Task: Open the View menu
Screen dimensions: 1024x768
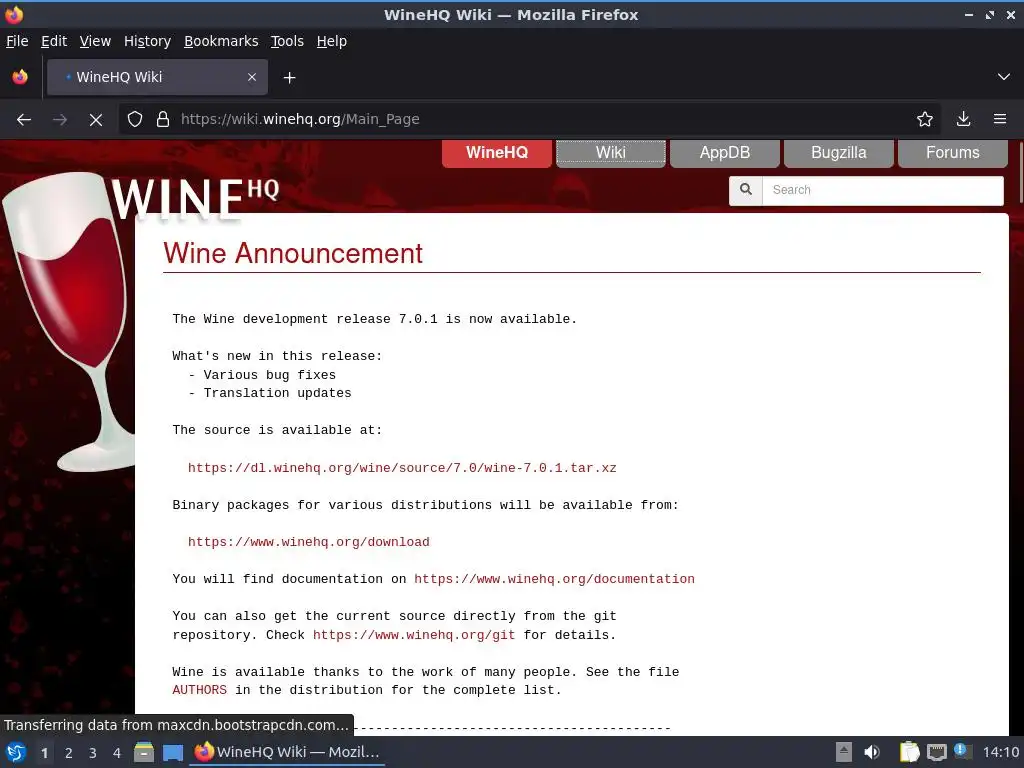Action: (95, 41)
